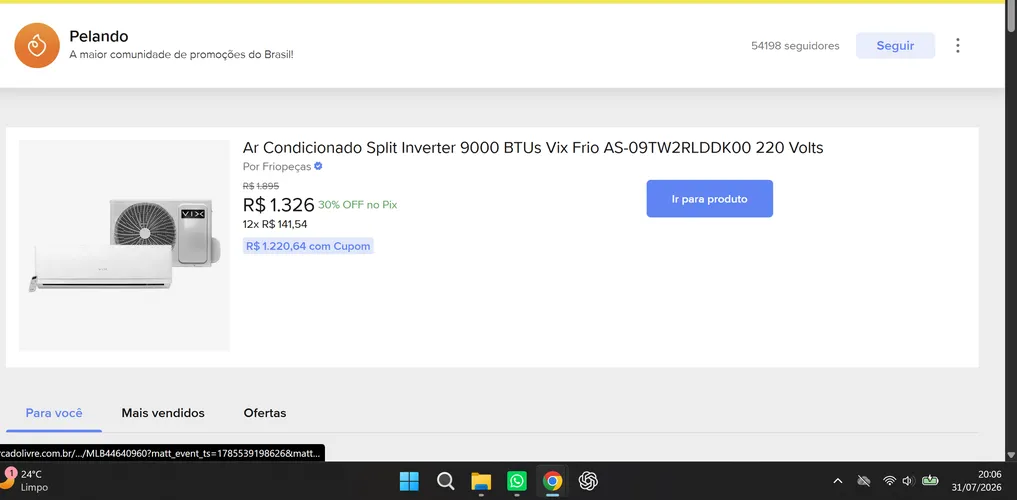Click the Ir para produto button
The width and height of the screenshot is (1017, 500).
pos(710,199)
